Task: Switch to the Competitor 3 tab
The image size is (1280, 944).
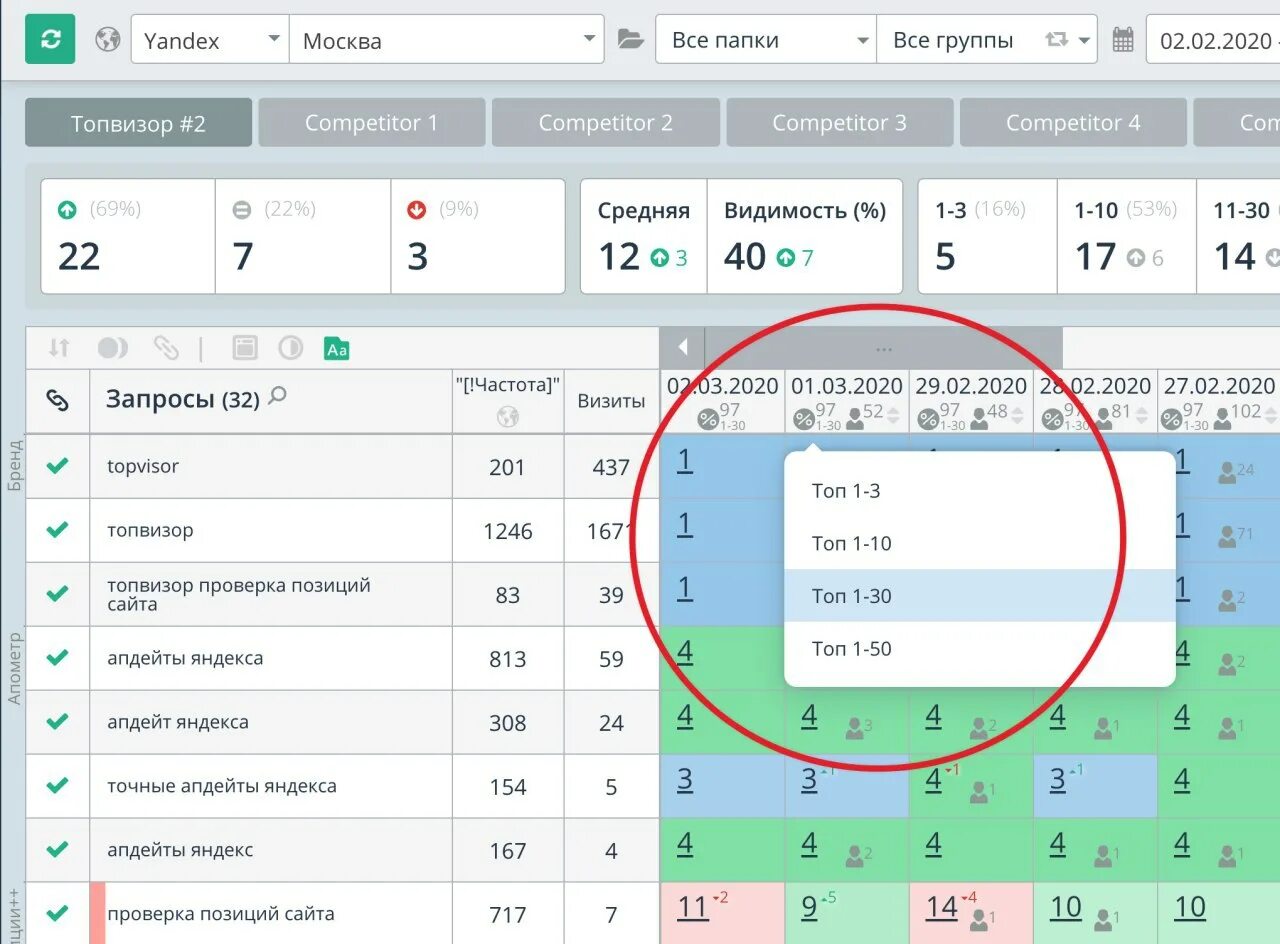Action: pyautogui.click(x=840, y=123)
